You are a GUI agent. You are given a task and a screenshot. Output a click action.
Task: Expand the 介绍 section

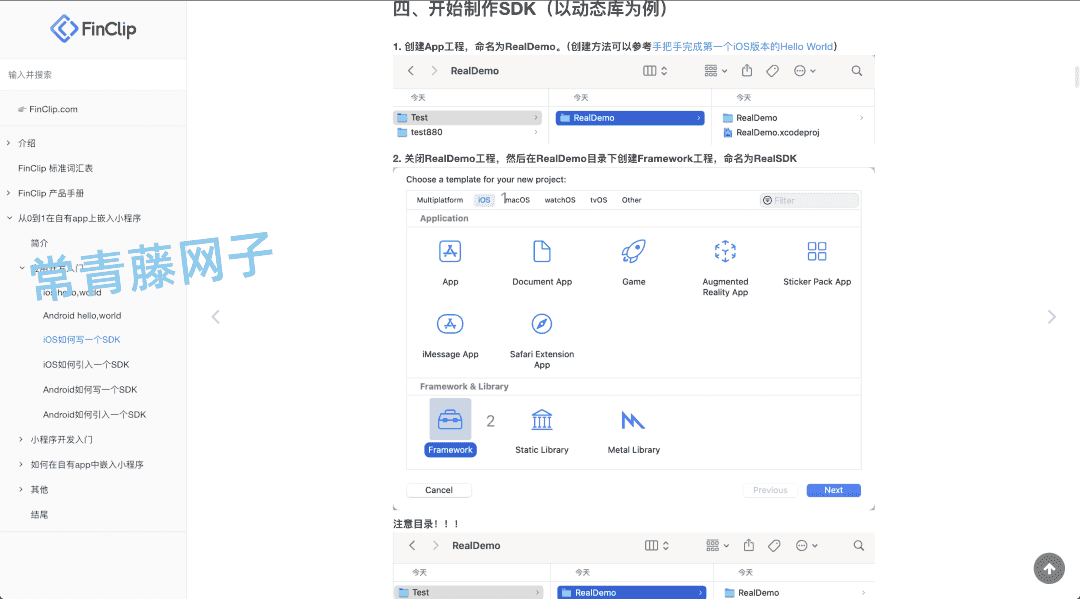(x=8, y=143)
